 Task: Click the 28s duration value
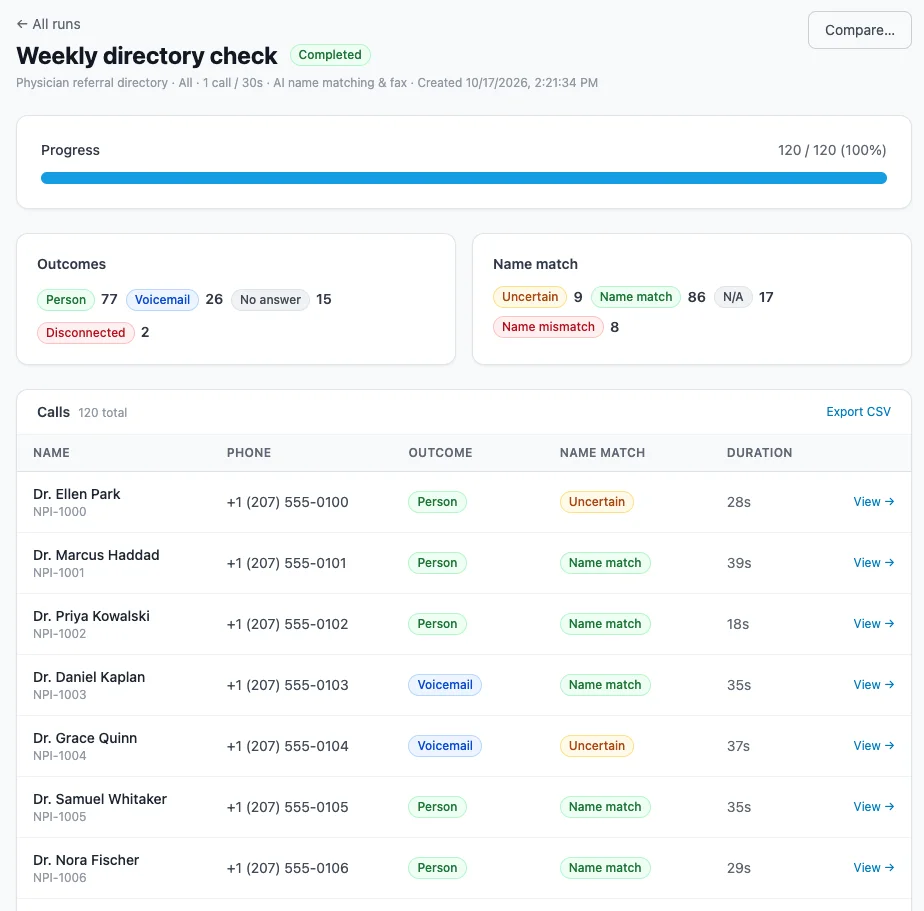[738, 502]
